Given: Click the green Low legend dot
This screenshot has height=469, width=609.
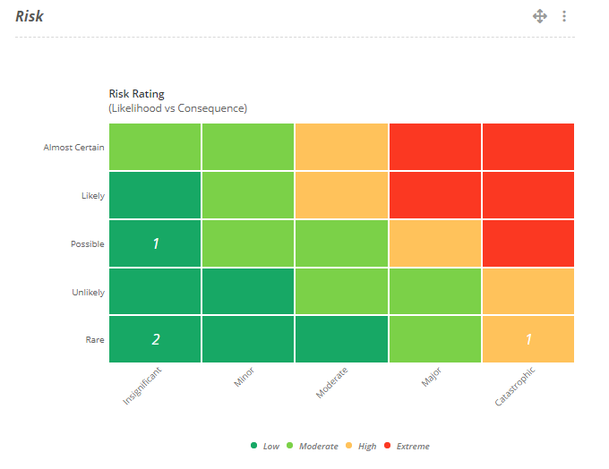Looking at the screenshot, I should (254, 445).
